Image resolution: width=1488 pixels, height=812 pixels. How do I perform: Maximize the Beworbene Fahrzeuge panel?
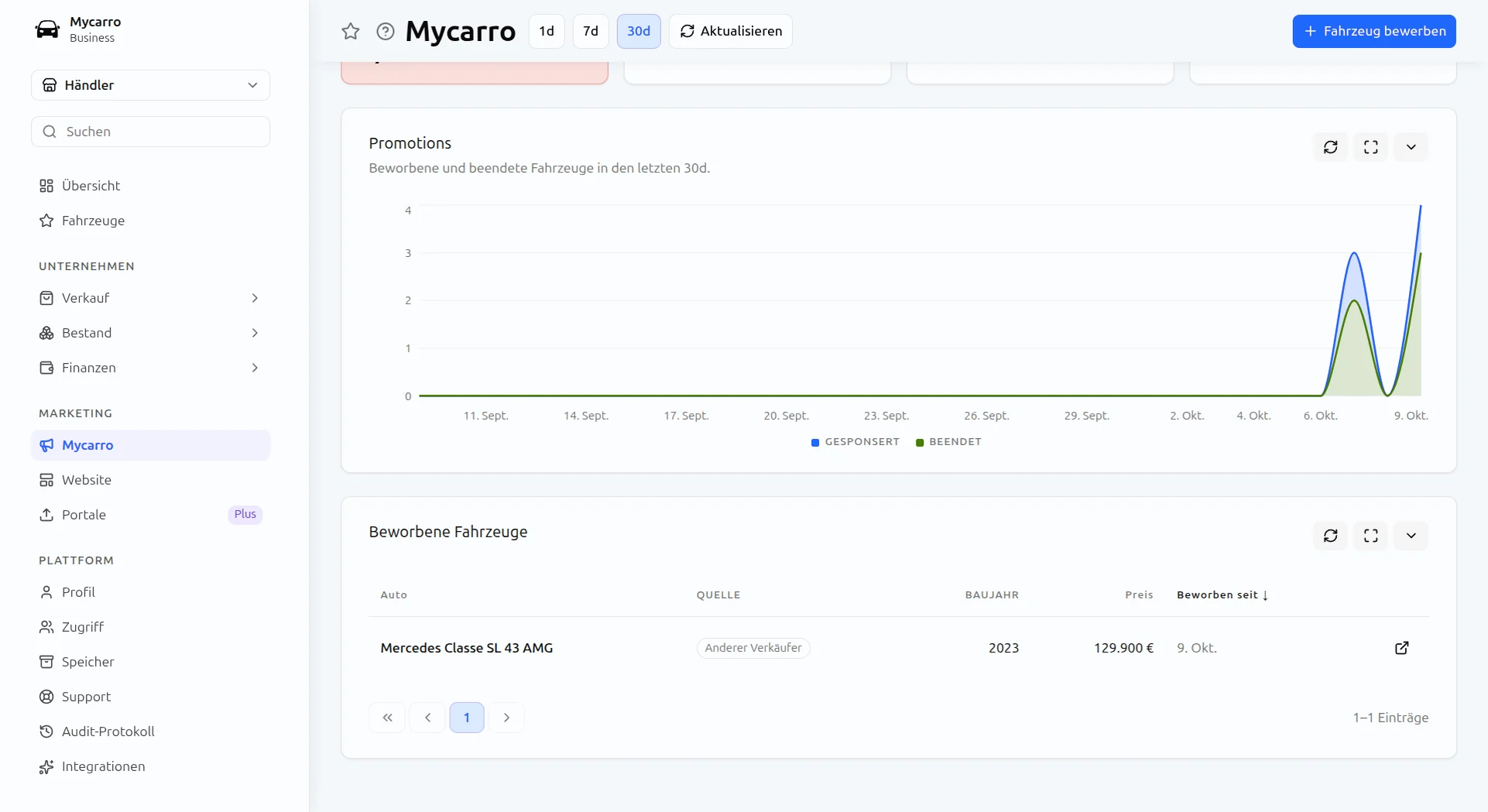pyautogui.click(x=1370, y=536)
